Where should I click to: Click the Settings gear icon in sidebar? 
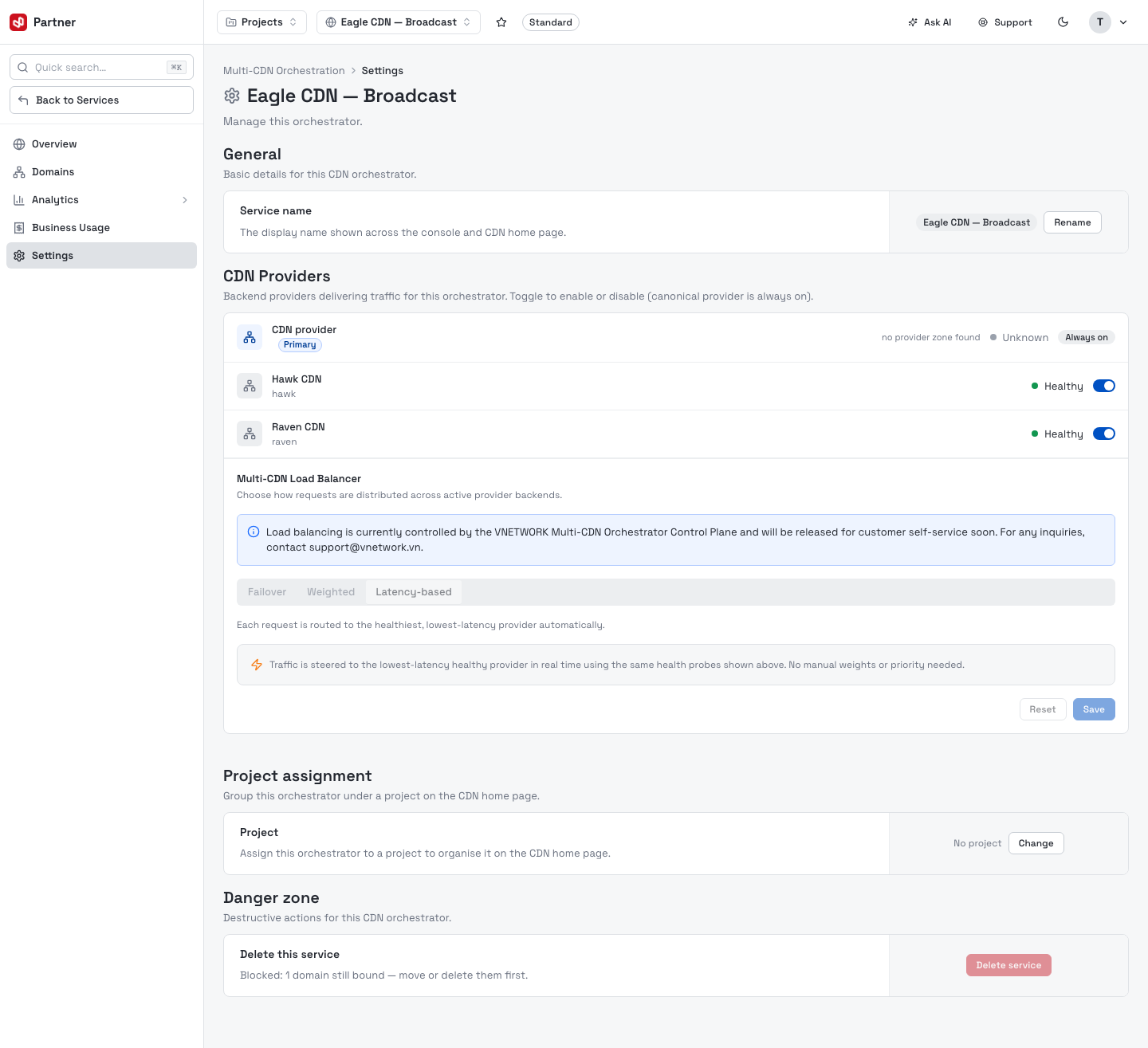coord(19,256)
